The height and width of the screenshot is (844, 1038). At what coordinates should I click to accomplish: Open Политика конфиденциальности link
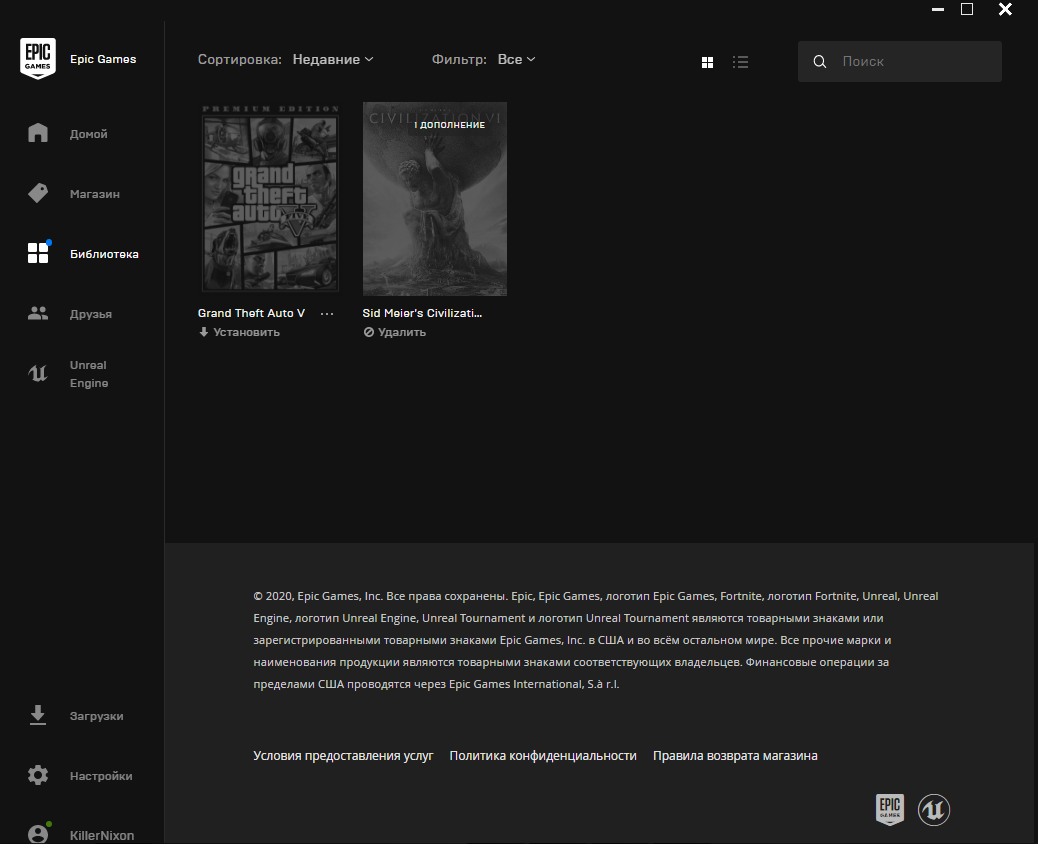tap(543, 756)
